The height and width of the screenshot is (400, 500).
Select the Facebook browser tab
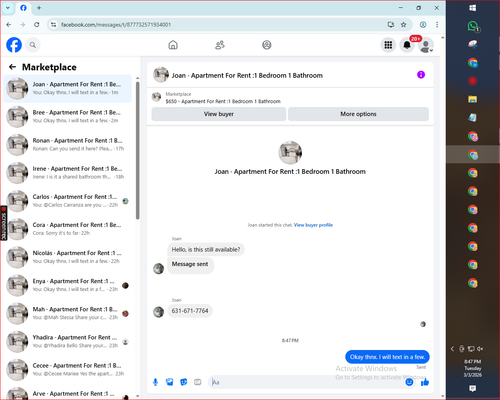coord(23,8)
